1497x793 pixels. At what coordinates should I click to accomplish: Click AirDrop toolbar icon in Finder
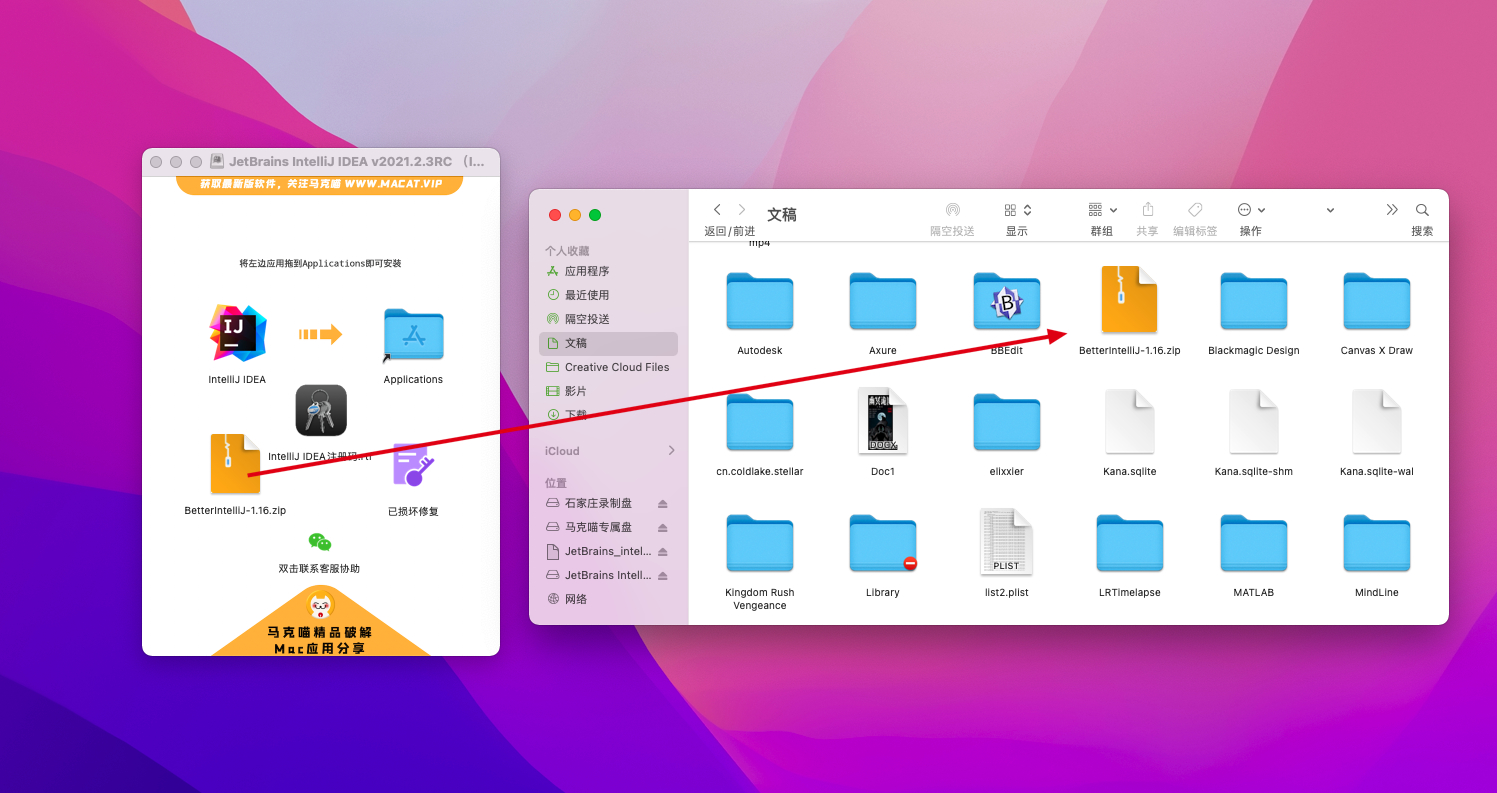[x=952, y=210]
